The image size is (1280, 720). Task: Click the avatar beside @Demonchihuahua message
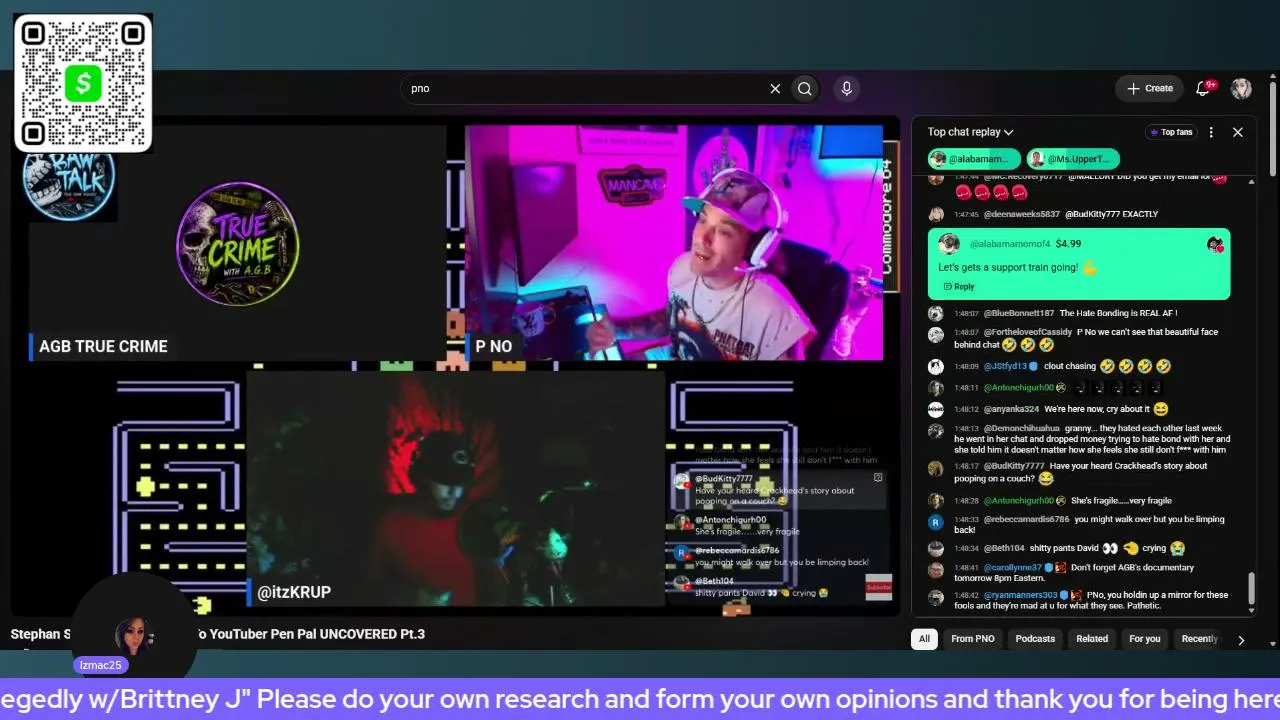tap(936, 431)
